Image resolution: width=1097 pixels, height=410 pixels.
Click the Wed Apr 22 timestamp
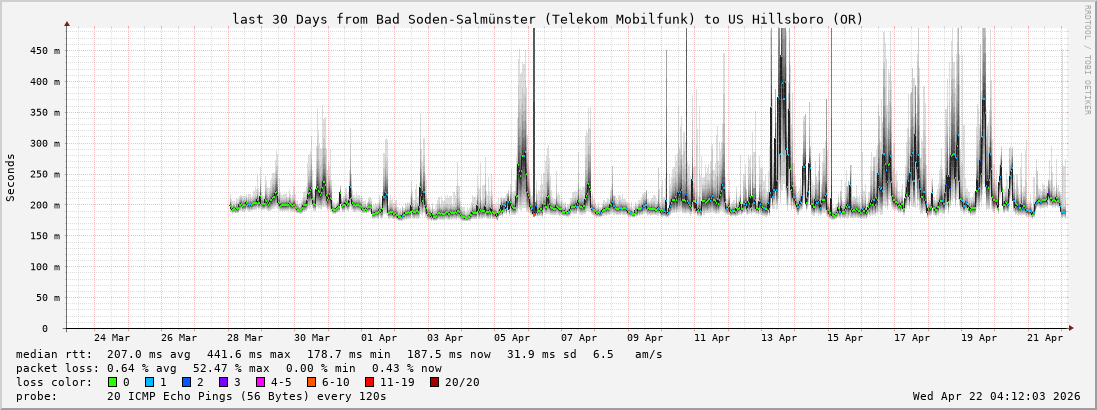click(996, 396)
